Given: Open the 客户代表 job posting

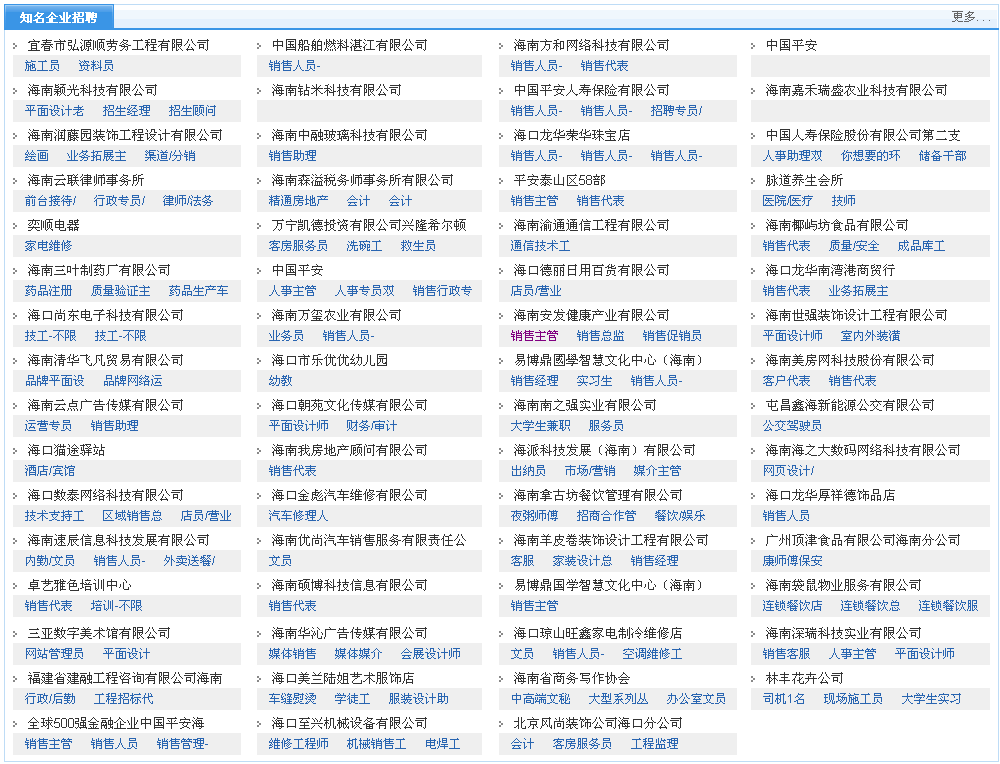Looking at the screenshot, I should (786, 381).
